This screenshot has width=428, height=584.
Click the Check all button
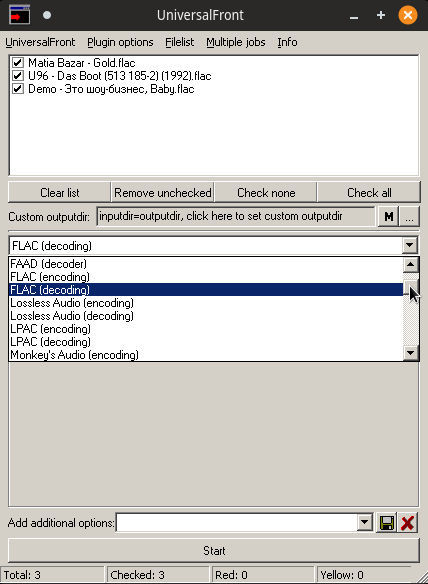point(369,193)
